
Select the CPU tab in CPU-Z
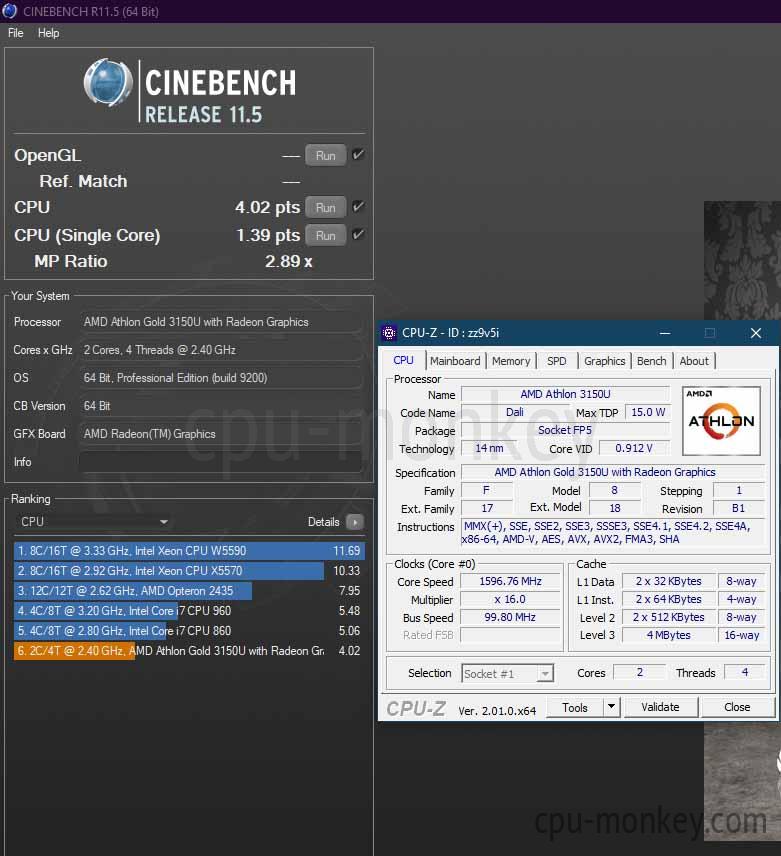[x=403, y=360]
